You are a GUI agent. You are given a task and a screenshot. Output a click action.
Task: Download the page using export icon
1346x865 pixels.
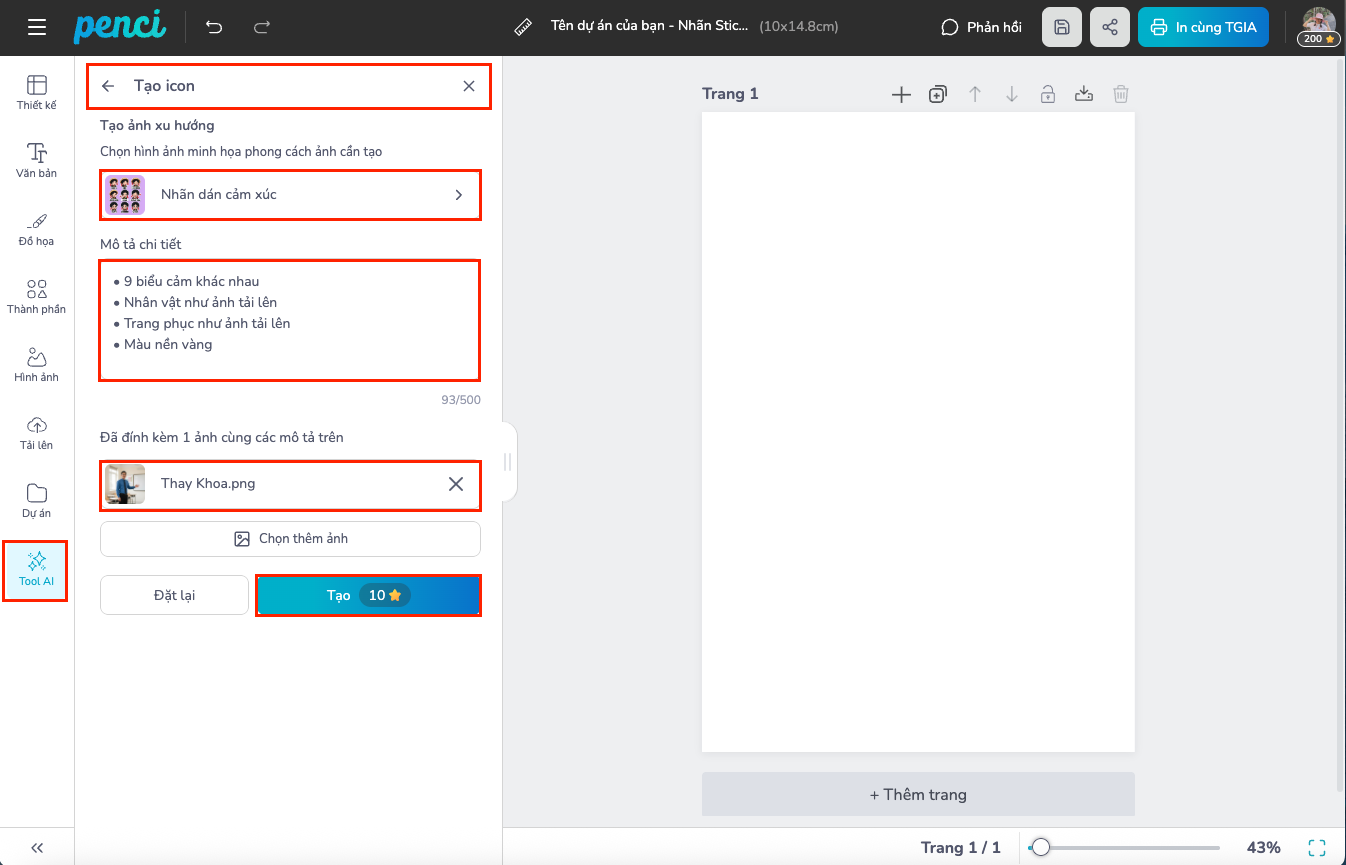(1084, 95)
